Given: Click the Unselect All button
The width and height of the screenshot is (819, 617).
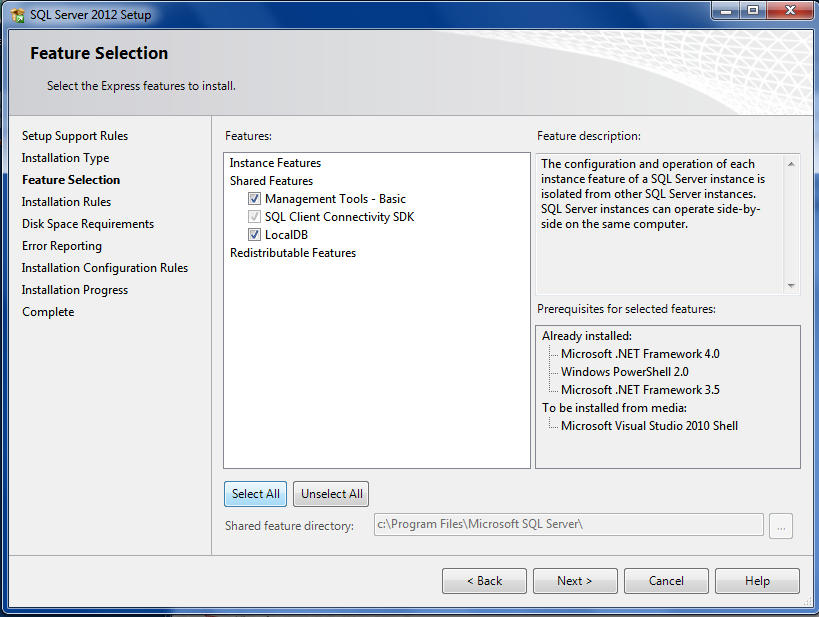Looking at the screenshot, I should point(331,494).
